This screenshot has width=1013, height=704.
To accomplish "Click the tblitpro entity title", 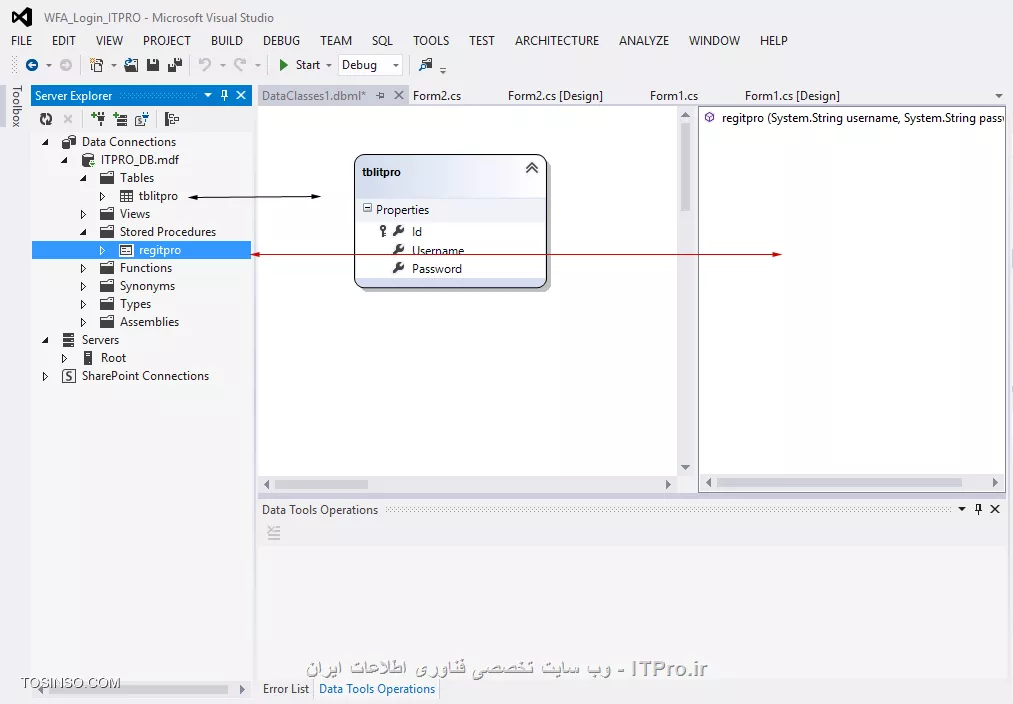I will point(381,172).
